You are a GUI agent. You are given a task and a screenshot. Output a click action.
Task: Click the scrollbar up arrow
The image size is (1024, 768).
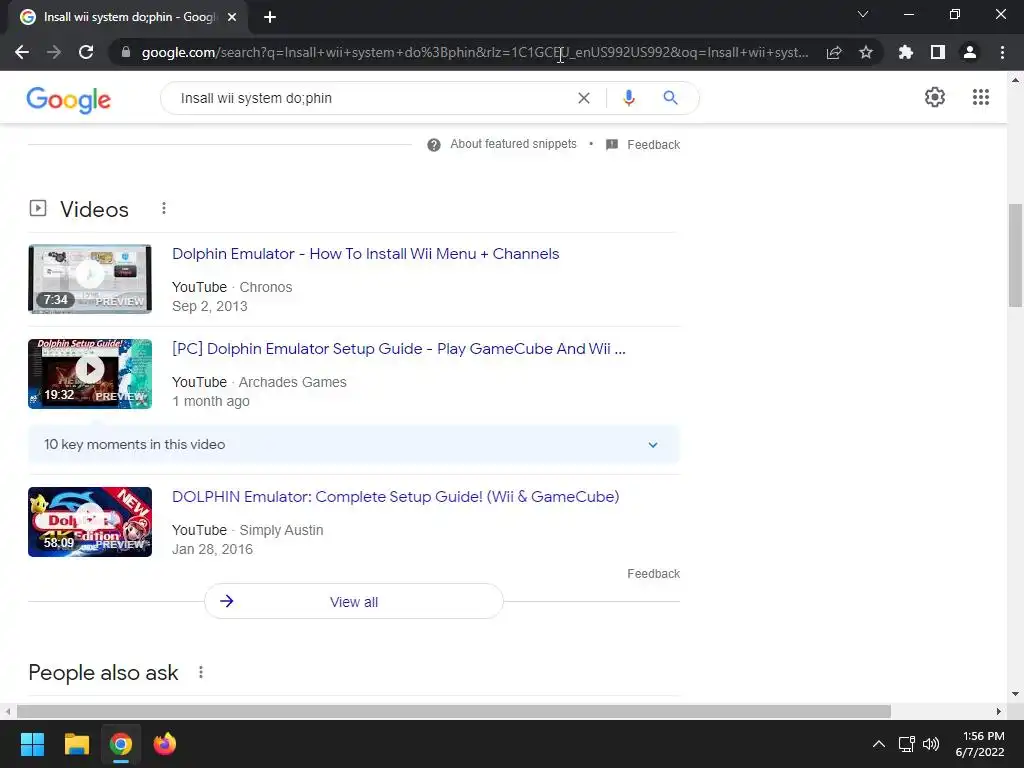(x=1015, y=80)
